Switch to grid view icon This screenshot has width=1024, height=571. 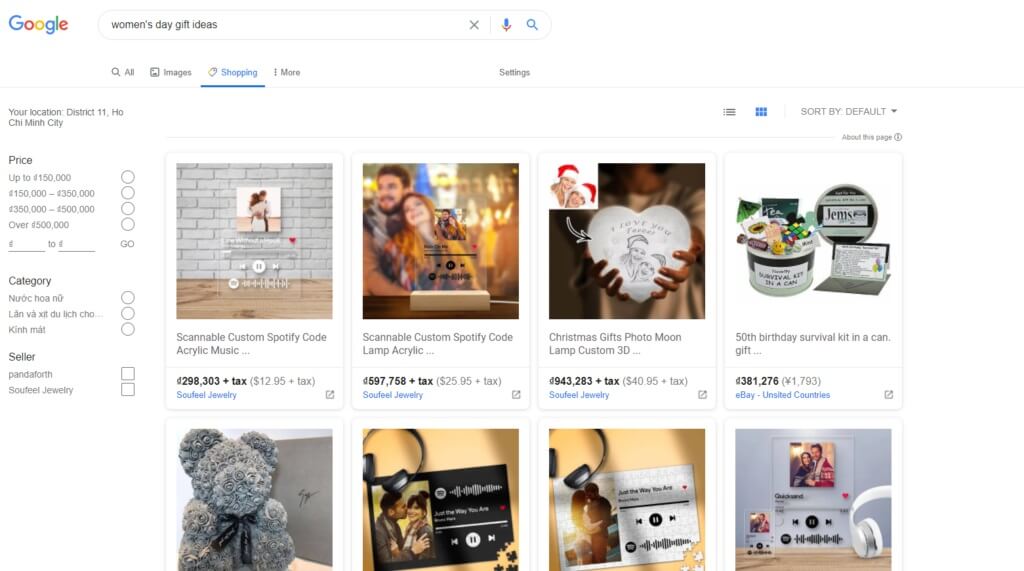coord(761,112)
